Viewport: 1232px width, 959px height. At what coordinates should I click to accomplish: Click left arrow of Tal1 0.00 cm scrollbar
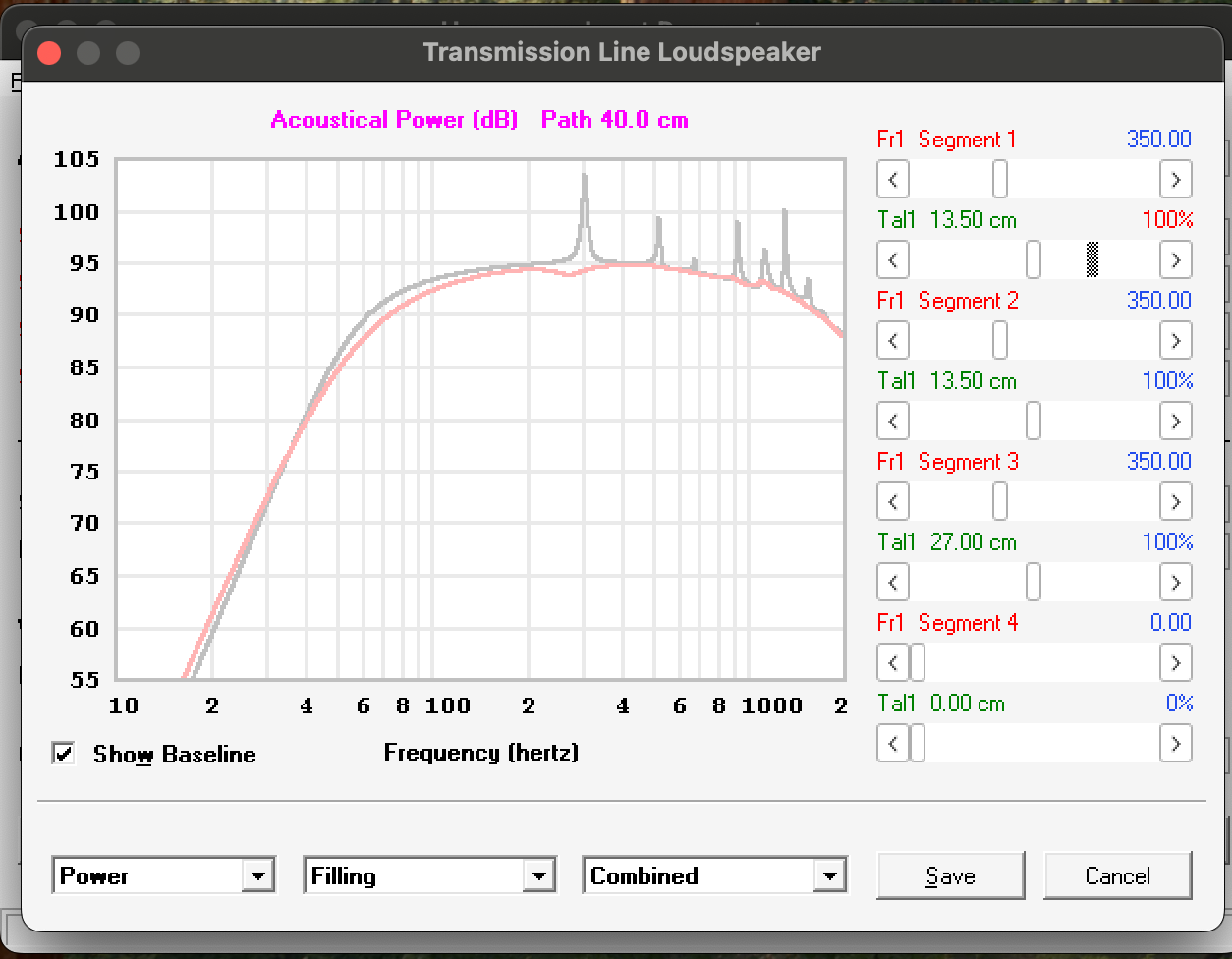[x=893, y=744]
